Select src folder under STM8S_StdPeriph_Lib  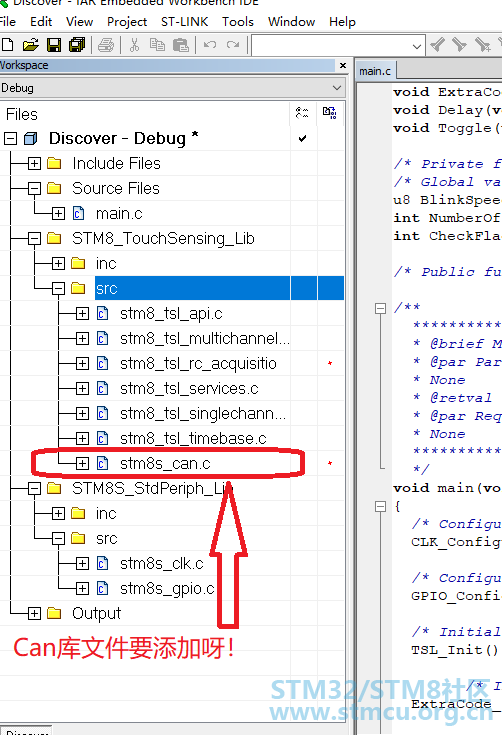pyautogui.click(x=106, y=539)
